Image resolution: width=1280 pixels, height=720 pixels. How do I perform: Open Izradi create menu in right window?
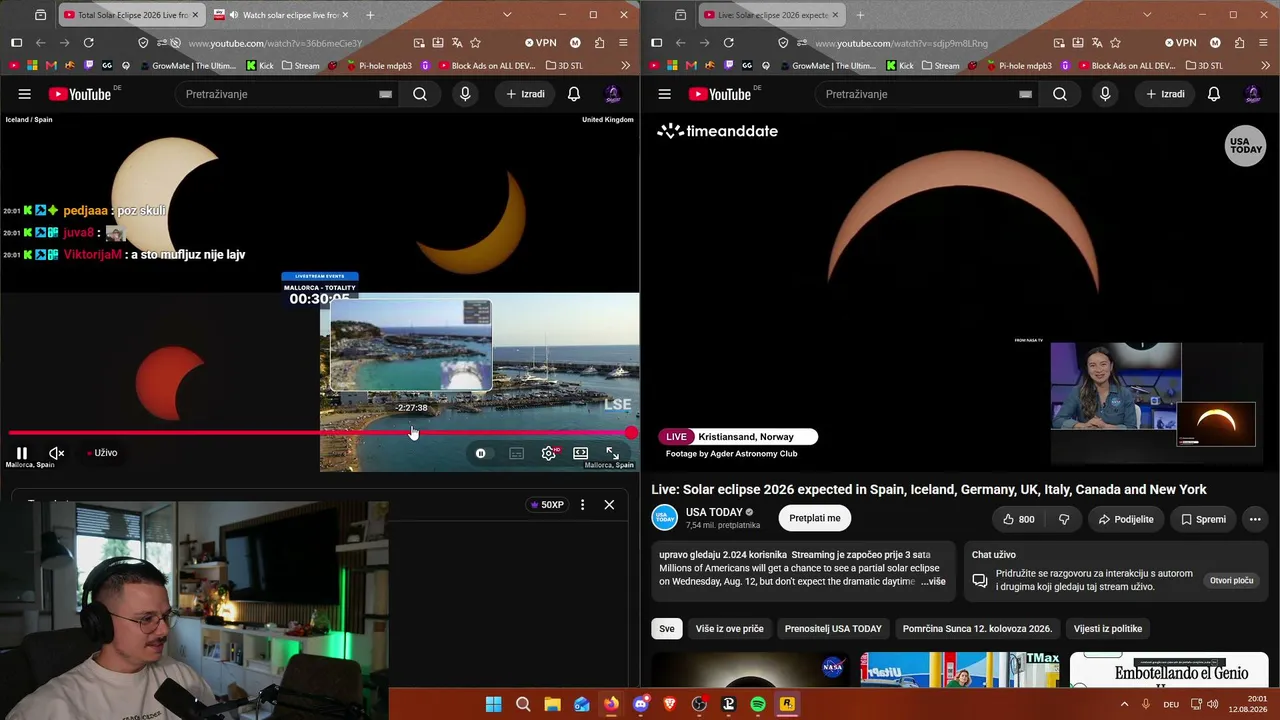tap(1166, 94)
